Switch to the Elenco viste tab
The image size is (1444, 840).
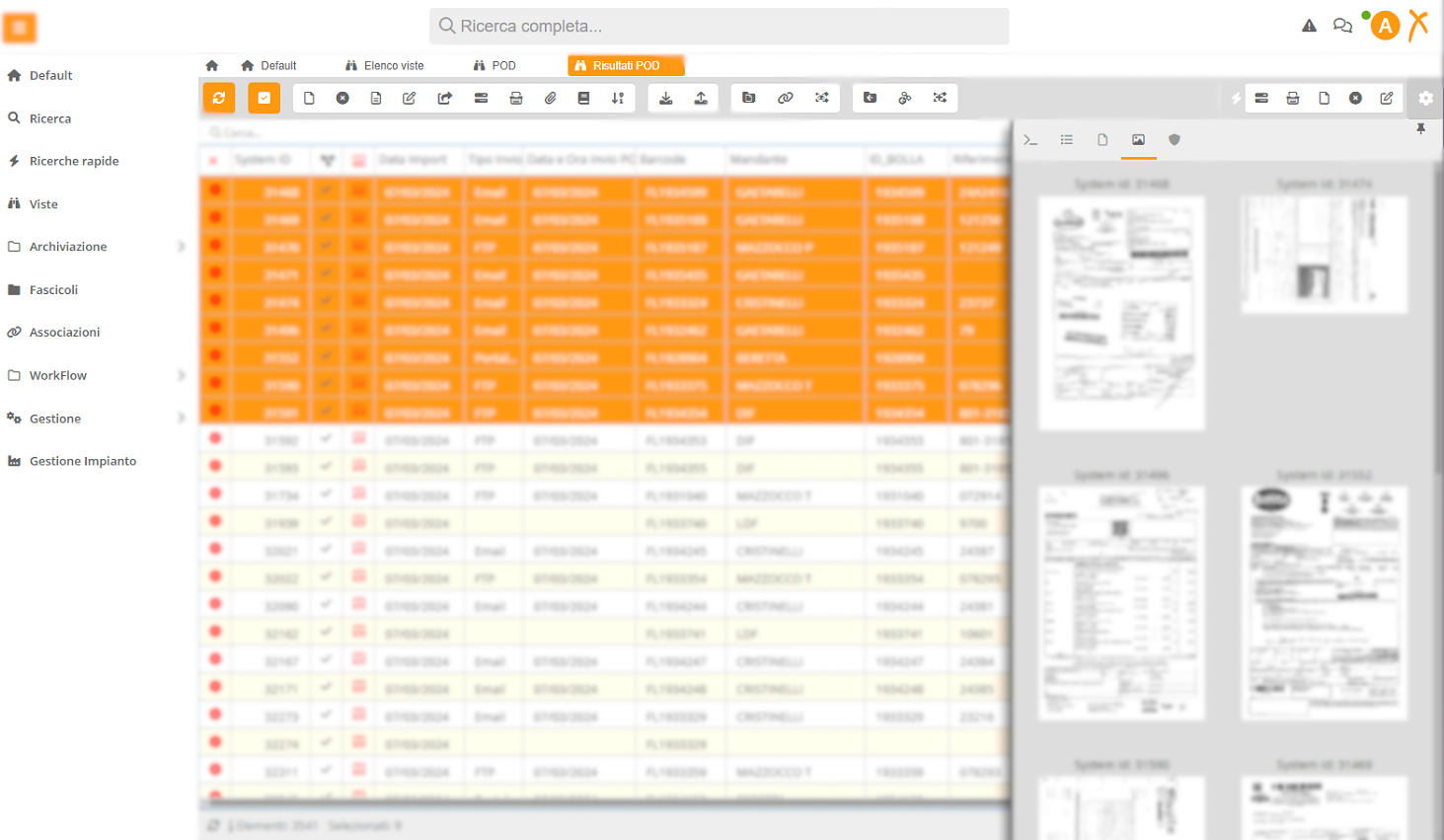point(384,65)
